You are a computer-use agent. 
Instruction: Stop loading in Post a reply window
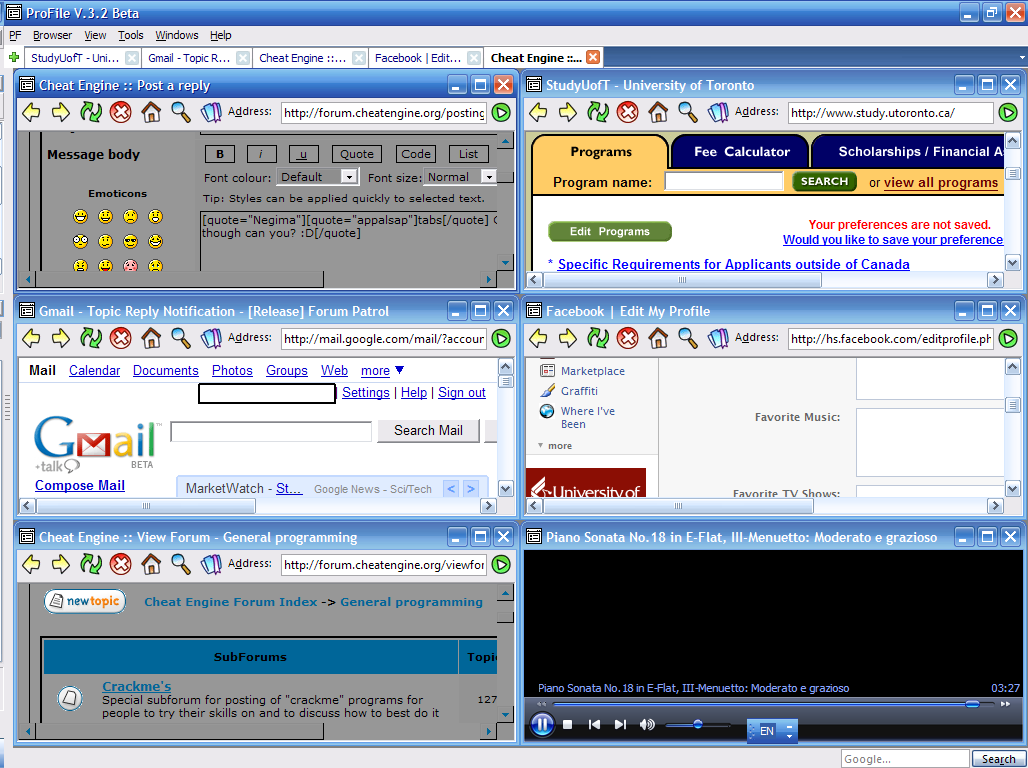[121, 113]
